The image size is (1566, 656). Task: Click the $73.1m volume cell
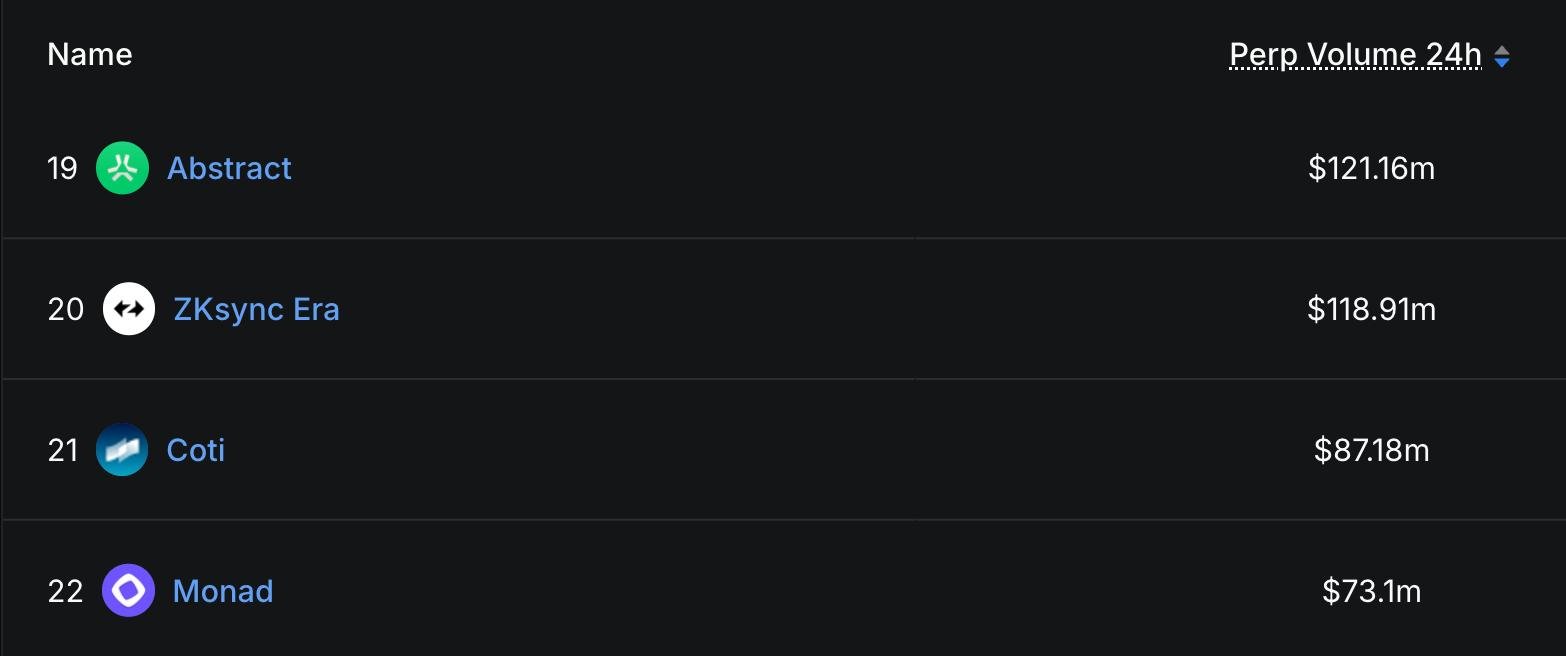tap(1371, 591)
